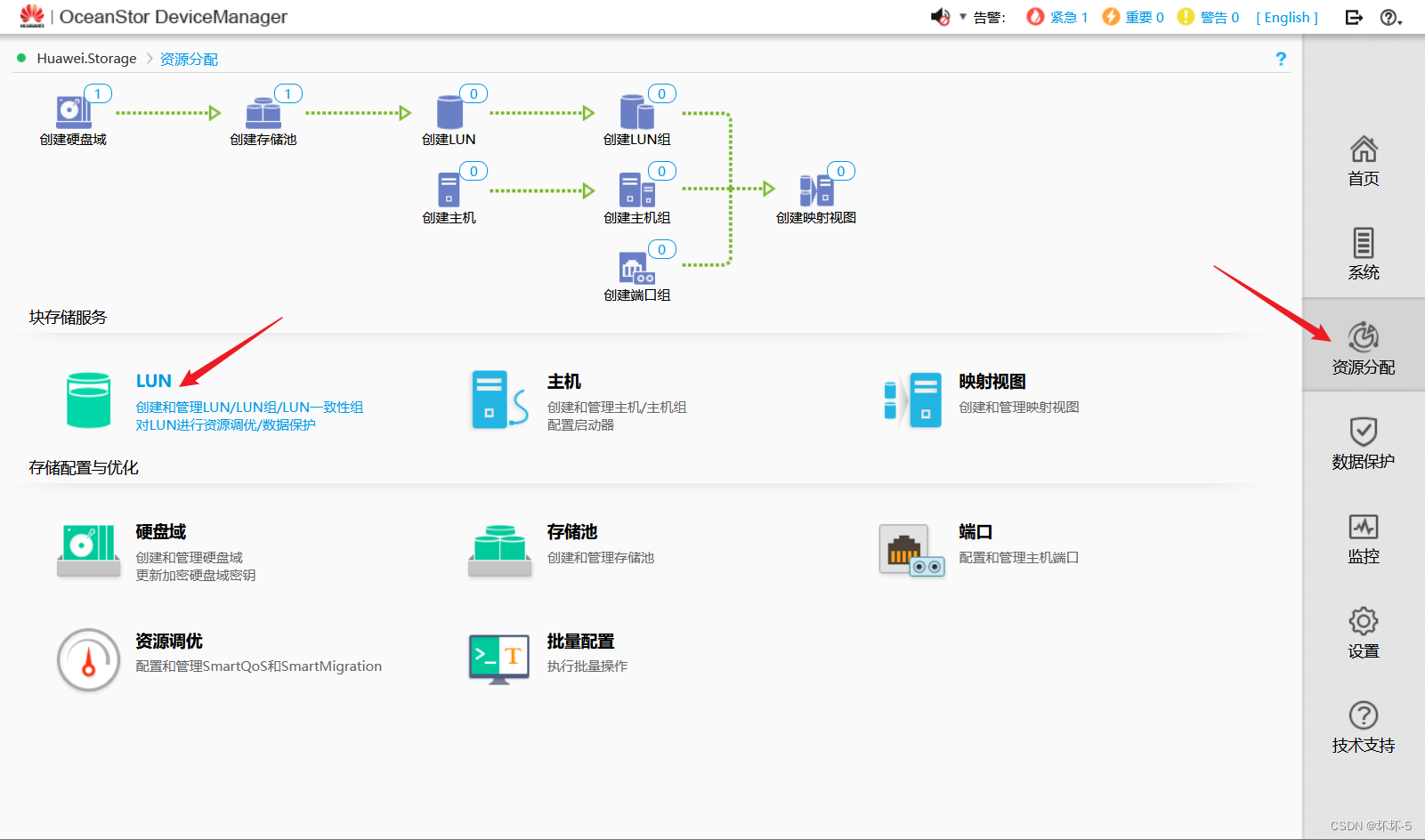Screen dimensions: 1425x840
Task: Go to 首页 home in sidebar
Action: click(x=1364, y=161)
